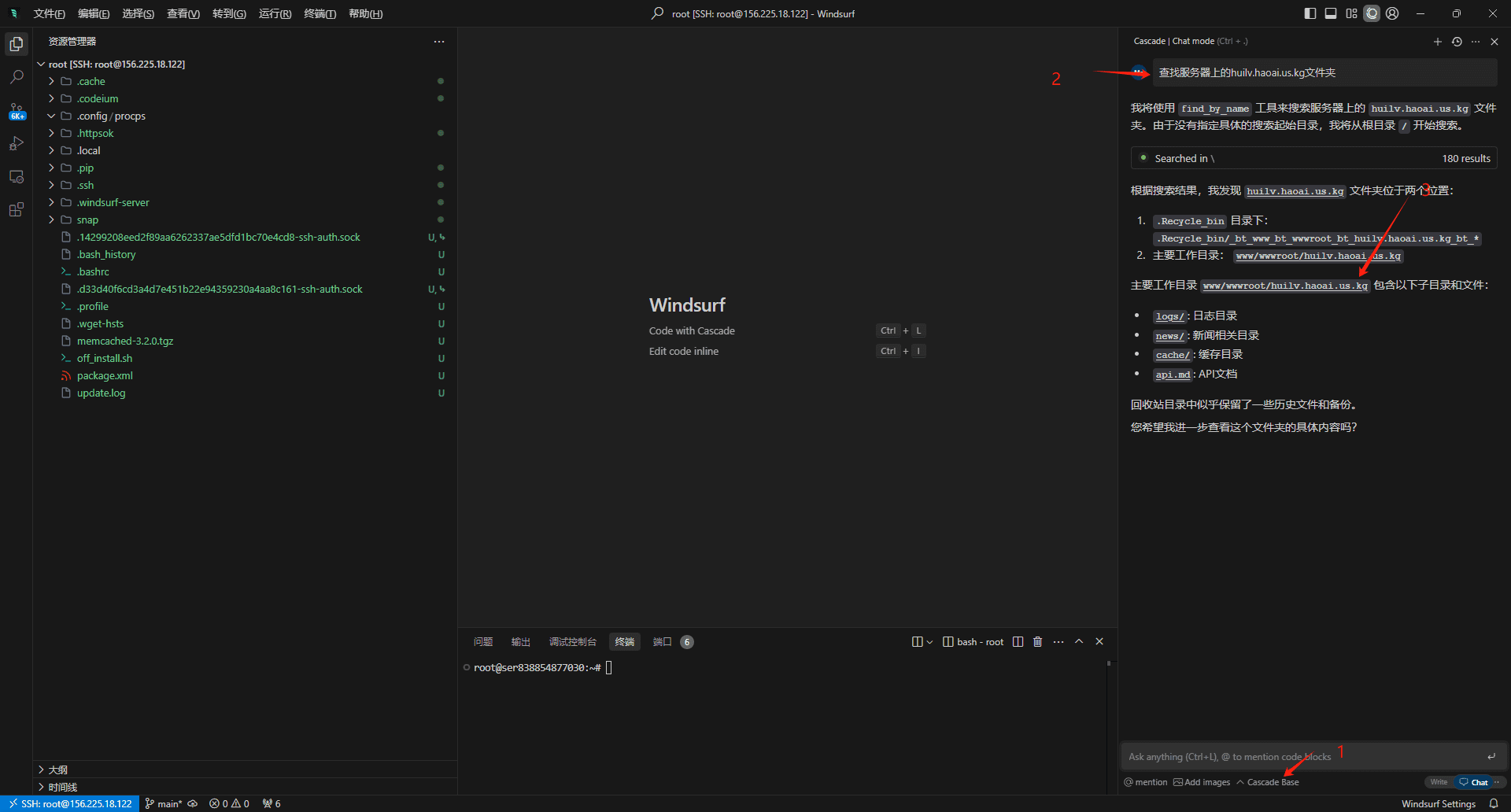The height and width of the screenshot is (812, 1511).
Task: Submit message with enter arrow icon
Action: (1491, 757)
